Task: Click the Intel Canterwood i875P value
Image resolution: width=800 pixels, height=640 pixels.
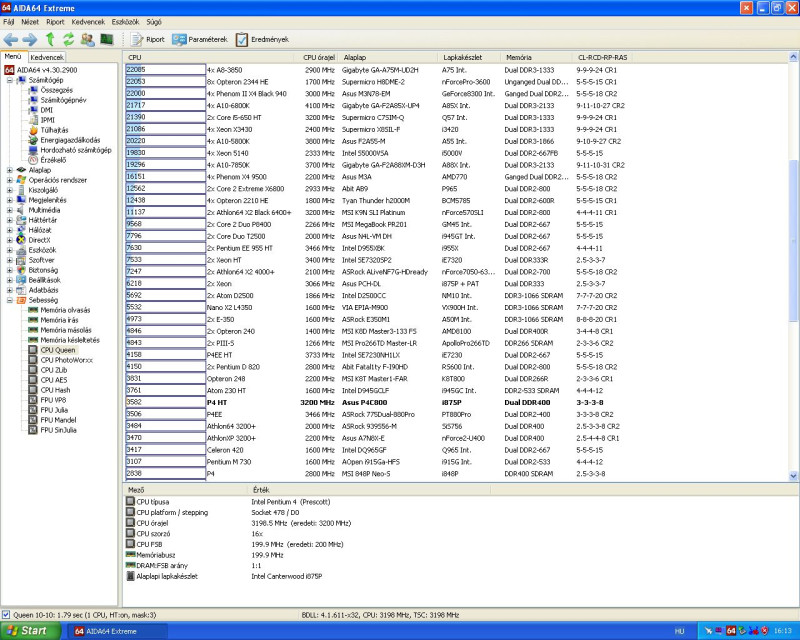Action: (287, 576)
